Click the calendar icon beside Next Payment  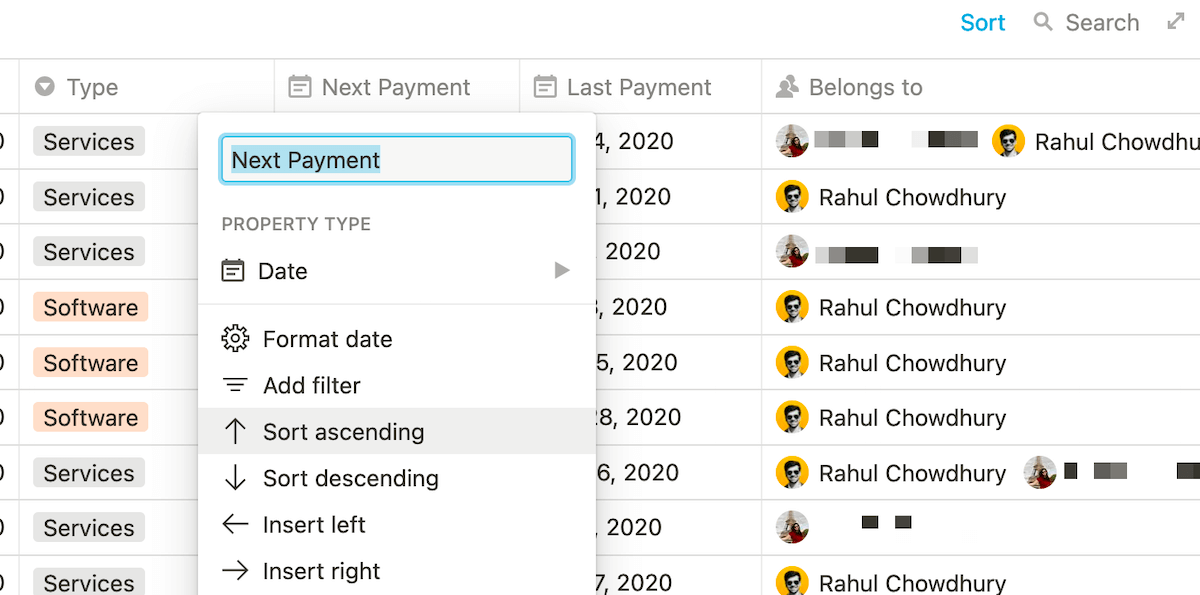tap(298, 87)
